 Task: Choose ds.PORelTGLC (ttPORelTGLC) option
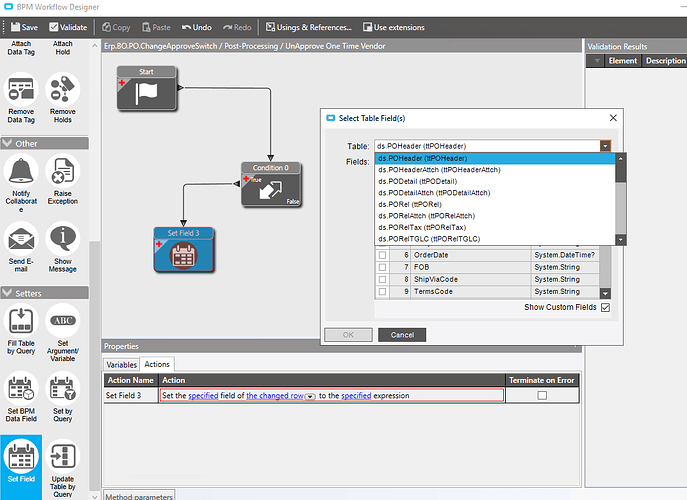point(495,239)
